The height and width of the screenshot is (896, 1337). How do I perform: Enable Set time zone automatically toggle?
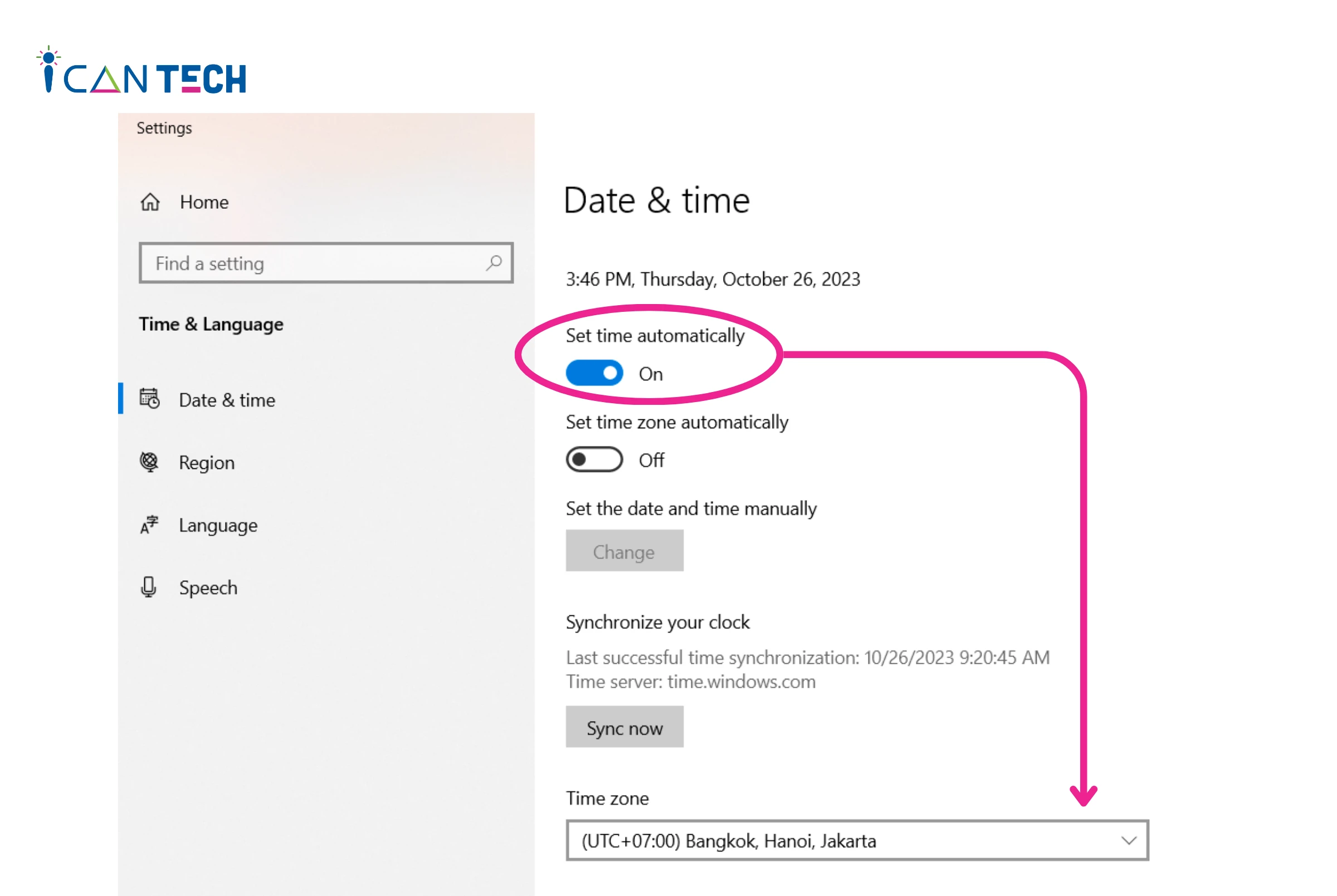point(593,460)
